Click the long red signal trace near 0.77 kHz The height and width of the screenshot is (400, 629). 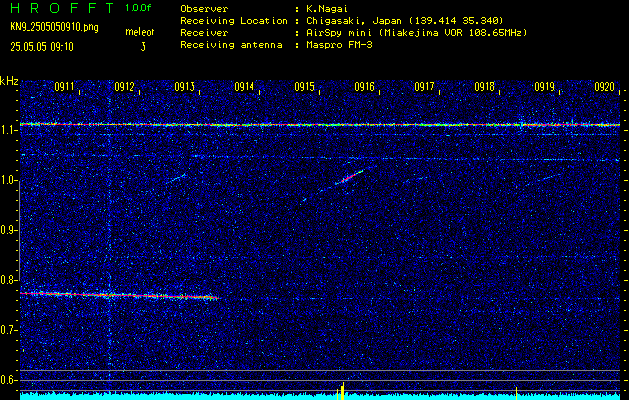(x=120, y=295)
